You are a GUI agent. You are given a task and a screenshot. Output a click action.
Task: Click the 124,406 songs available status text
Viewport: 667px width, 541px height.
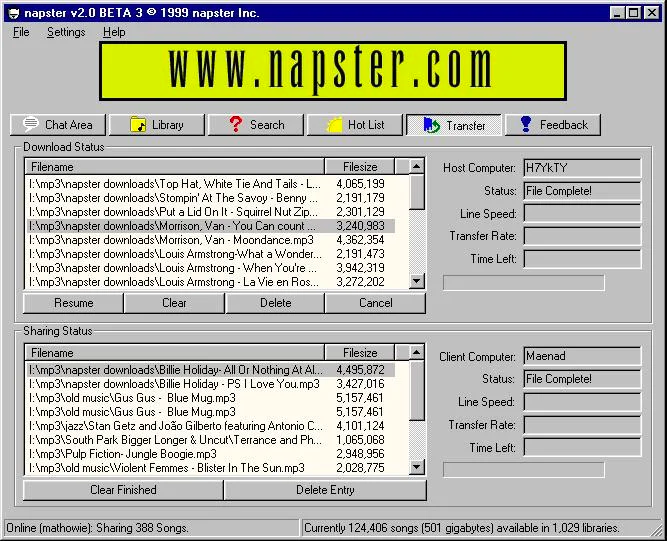tap(462, 528)
